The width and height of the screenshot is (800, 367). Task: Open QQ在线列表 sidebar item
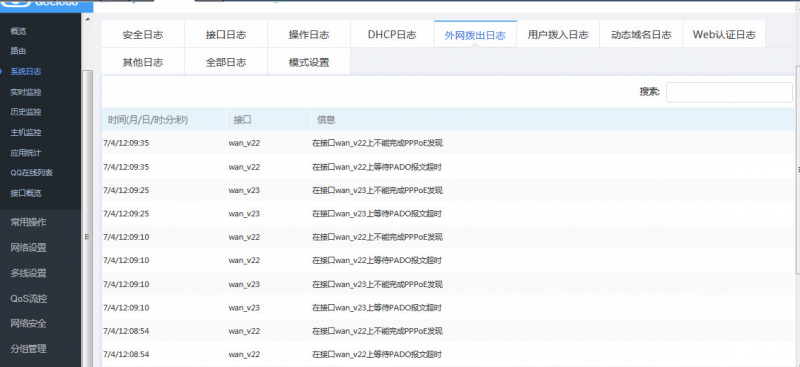click(x=31, y=173)
